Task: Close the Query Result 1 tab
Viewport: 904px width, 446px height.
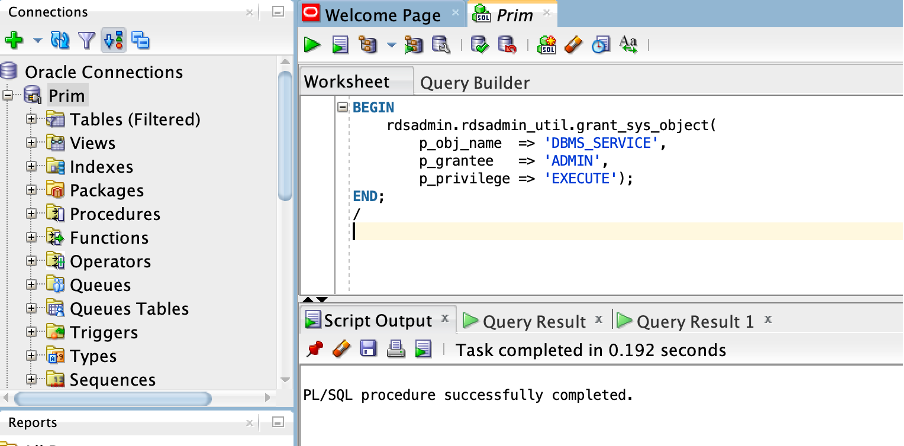Action: pyautogui.click(x=767, y=319)
